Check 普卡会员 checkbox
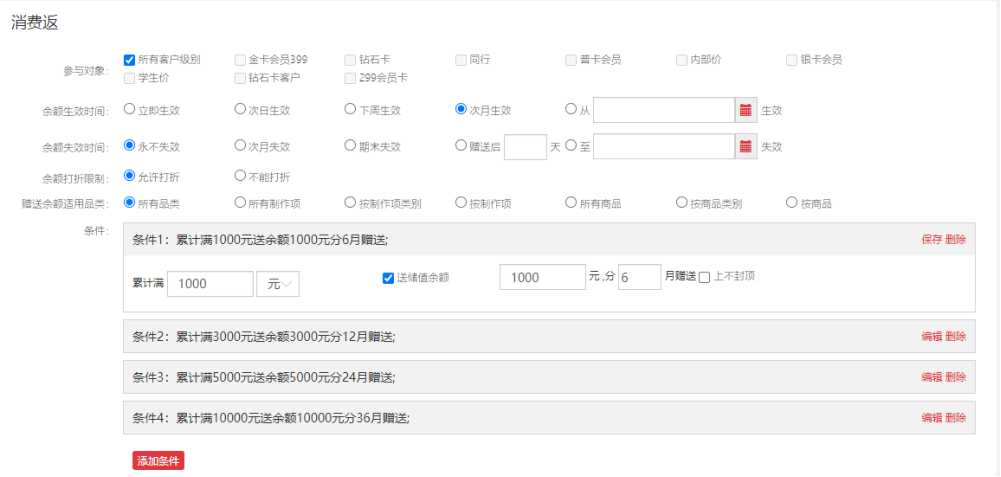 pyautogui.click(x=571, y=60)
